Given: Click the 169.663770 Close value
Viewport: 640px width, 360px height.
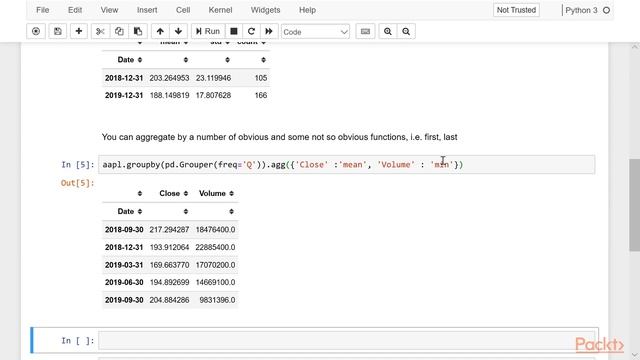Looking at the screenshot, I should tap(169, 265).
